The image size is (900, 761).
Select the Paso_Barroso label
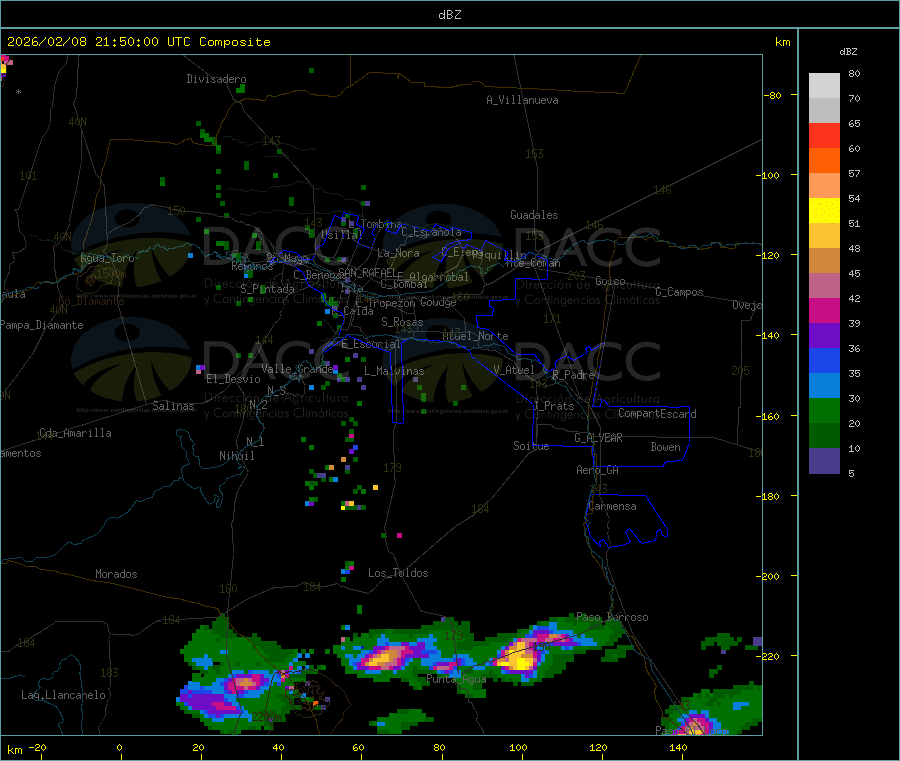612,617
